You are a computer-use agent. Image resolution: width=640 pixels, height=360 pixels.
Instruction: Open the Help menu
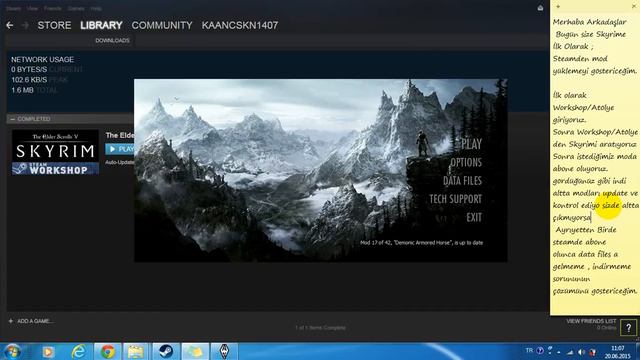pos(96,8)
